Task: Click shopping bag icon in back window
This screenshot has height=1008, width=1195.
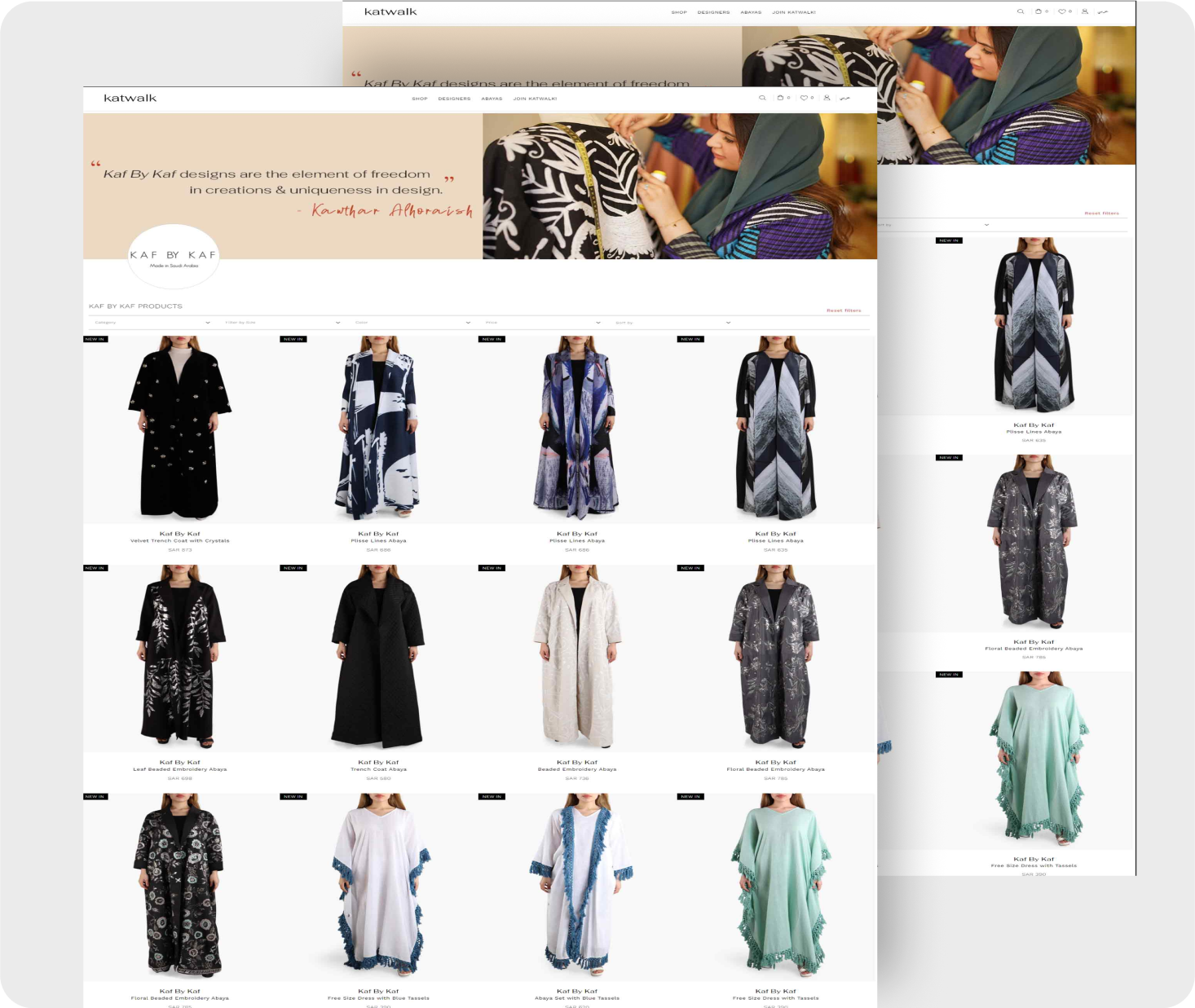Action: tap(1038, 11)
